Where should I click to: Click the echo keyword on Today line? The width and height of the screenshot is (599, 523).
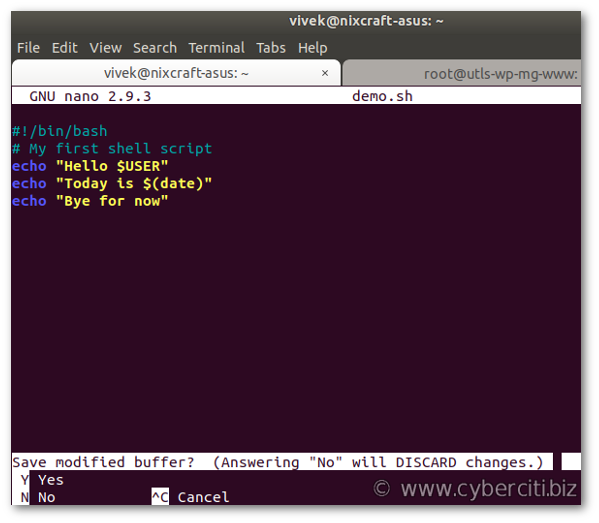pyautogui.click(x=29, y=184)
